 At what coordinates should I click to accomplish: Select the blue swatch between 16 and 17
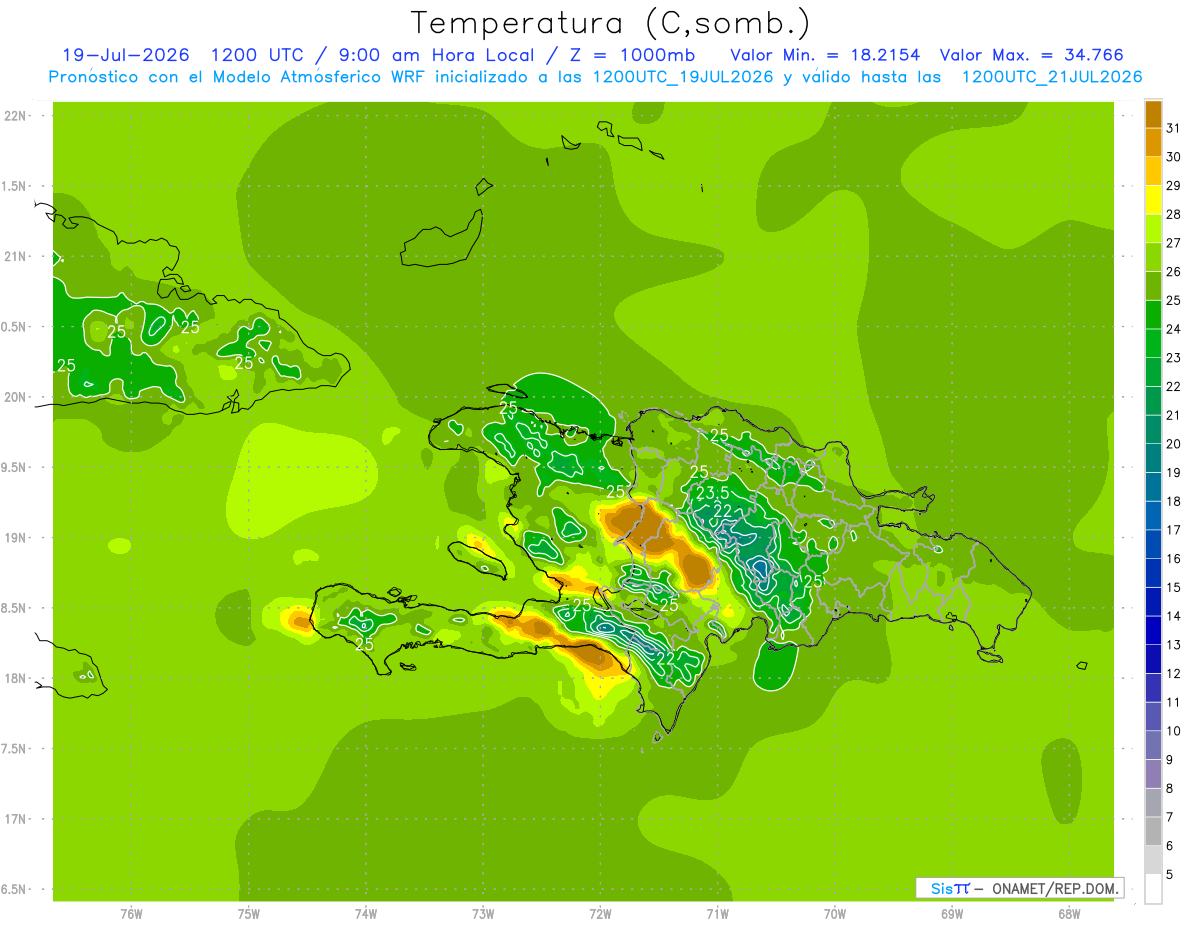(x=1153, y=545)
